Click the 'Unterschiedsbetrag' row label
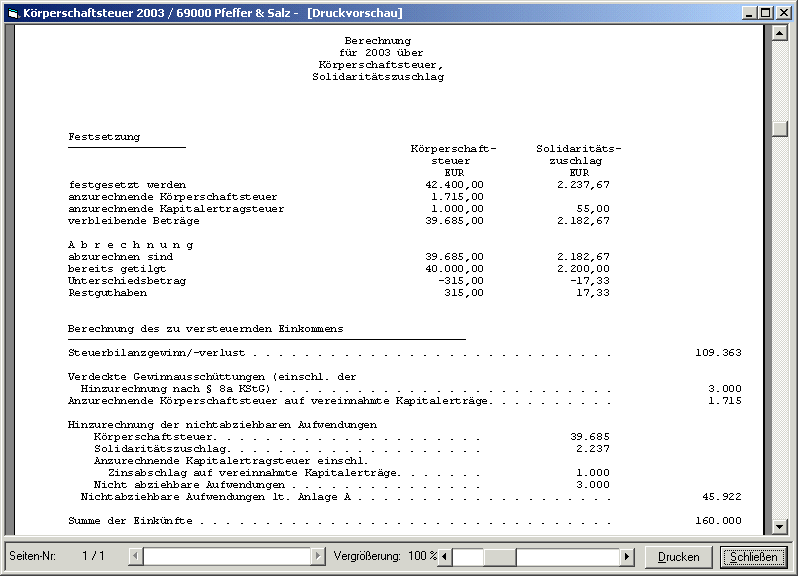 point(127,281)
